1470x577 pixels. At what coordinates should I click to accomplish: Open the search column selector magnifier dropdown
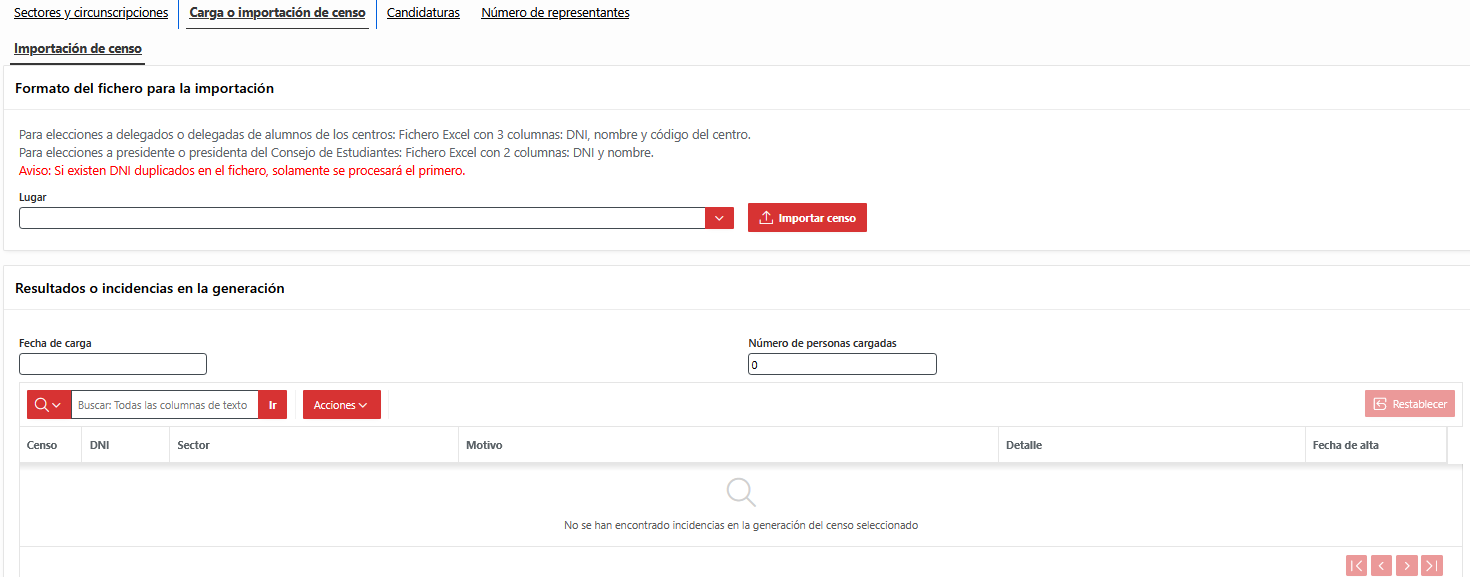click(x=49, y=405)
